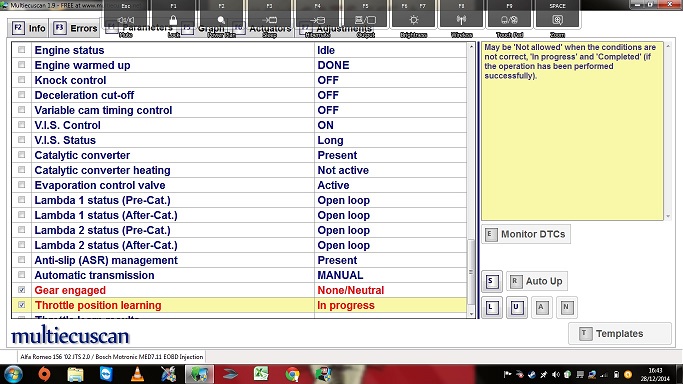Click the Lock hotkey icon in overlay
The width and height of the screenshot is (683, 384).
click(x=173, y=20)
